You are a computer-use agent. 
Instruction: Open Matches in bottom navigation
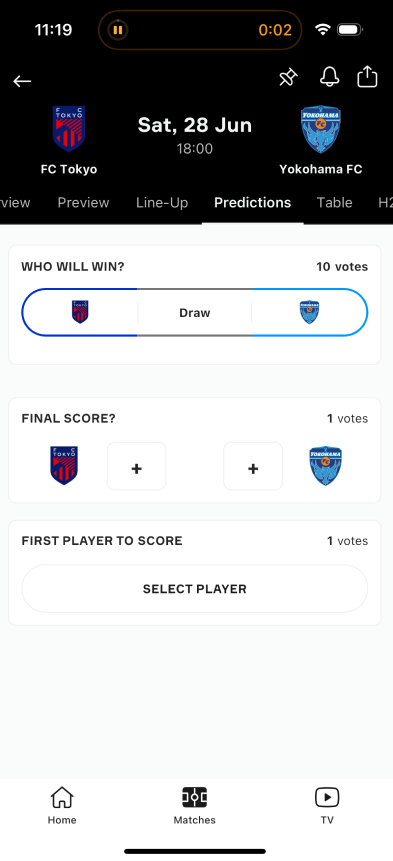click(194, 806)
